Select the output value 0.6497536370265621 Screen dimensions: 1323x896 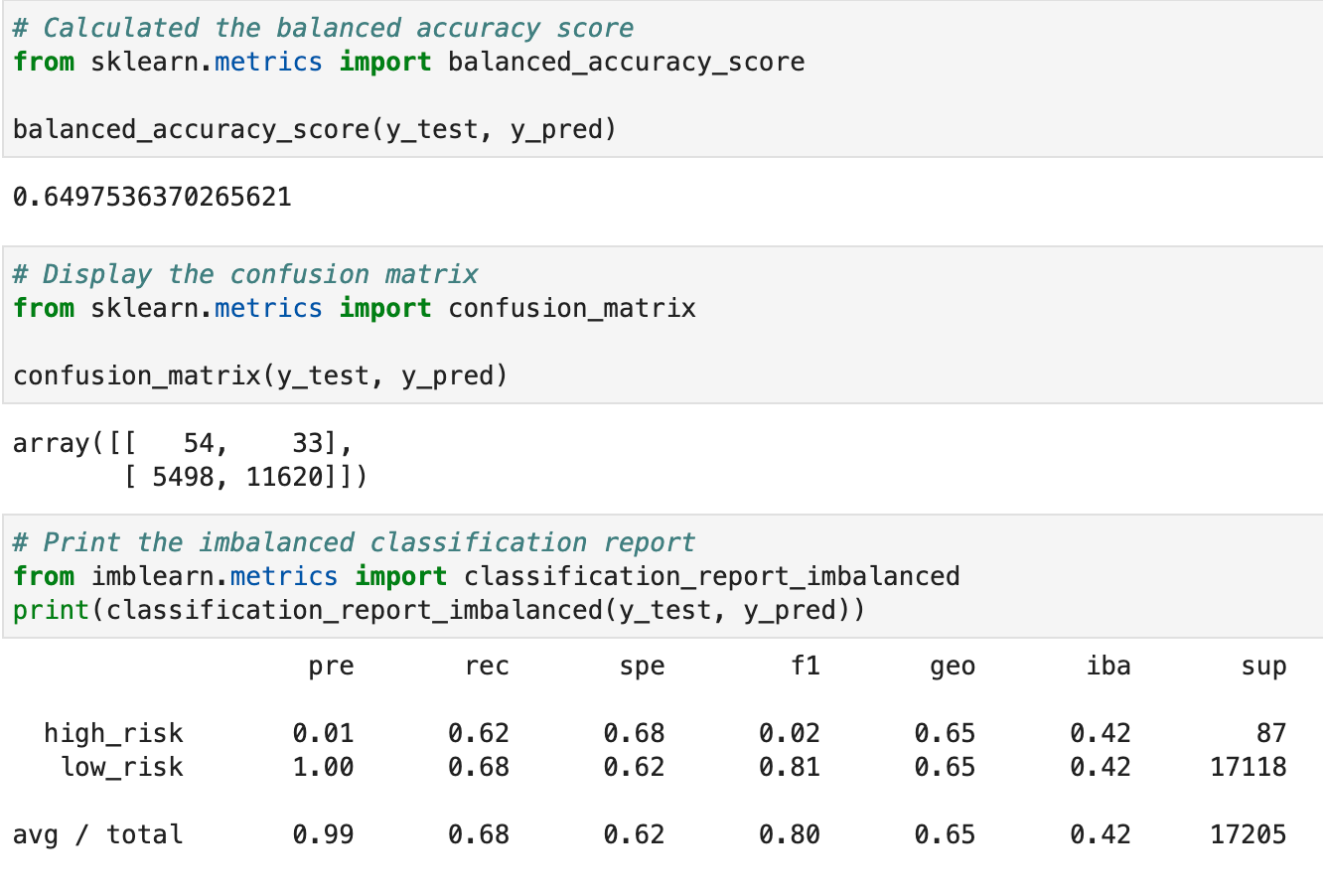[x=151, y=197]
